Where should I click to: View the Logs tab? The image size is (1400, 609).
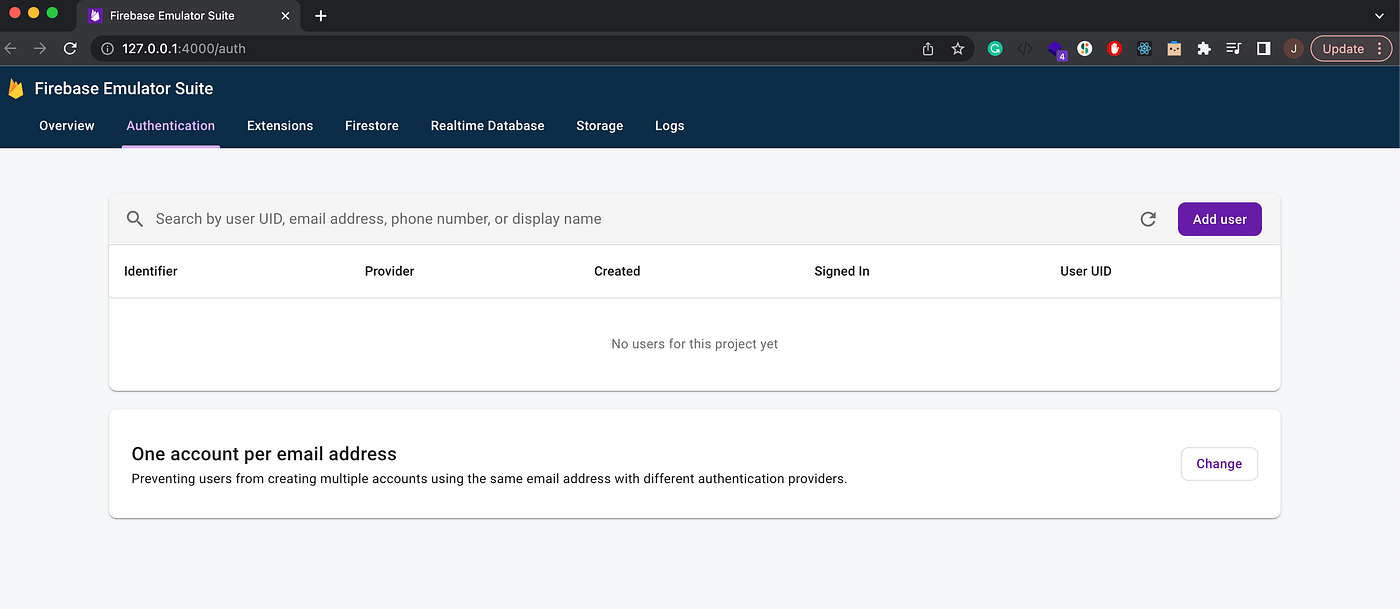(670, 126)
